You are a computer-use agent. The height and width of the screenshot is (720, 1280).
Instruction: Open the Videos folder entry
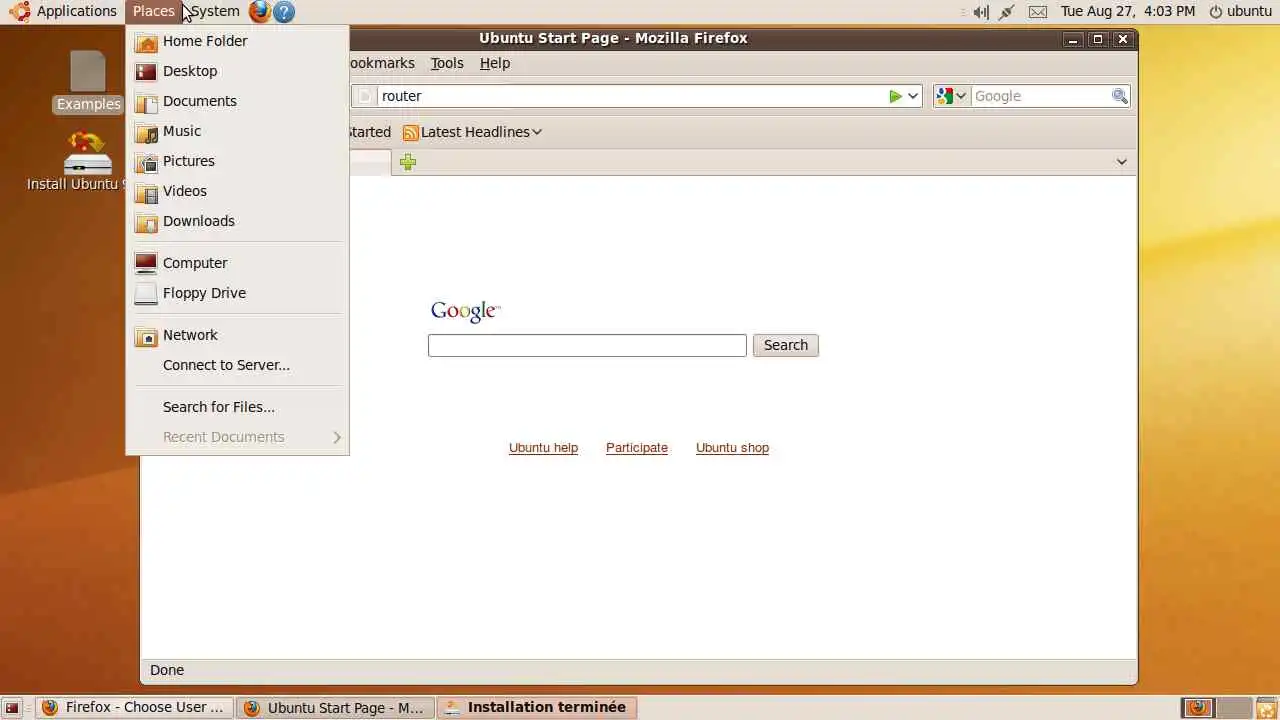point(237,191)
